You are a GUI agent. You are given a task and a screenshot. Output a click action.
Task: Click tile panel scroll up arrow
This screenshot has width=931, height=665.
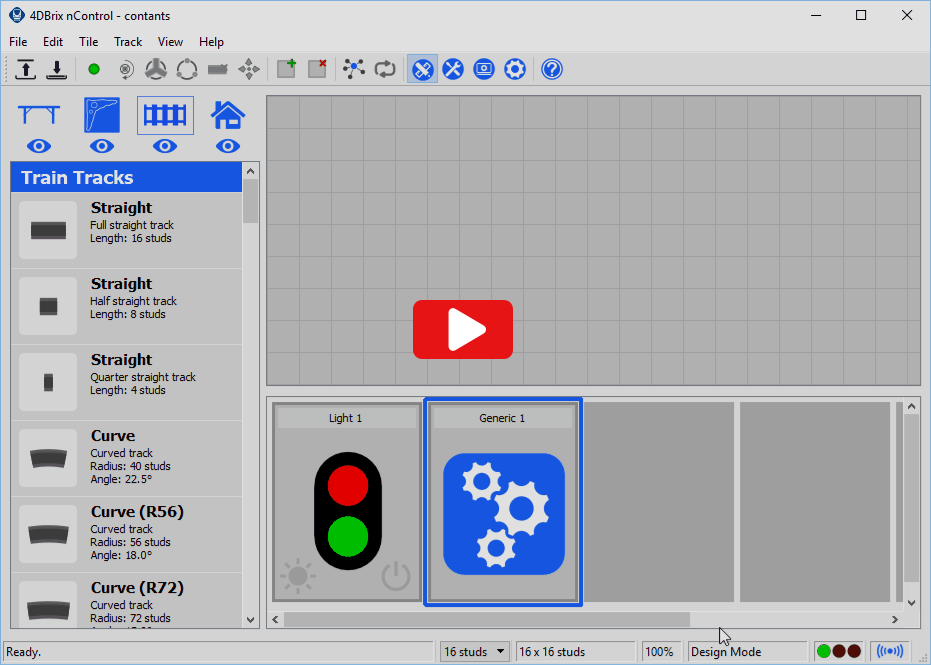[911, 407]
